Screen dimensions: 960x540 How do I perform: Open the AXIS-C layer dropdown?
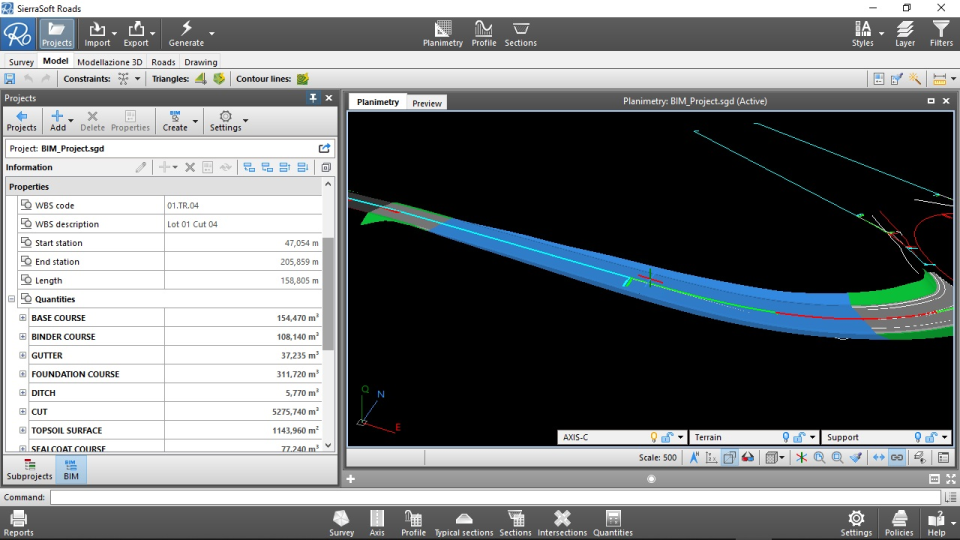(680, 438)
